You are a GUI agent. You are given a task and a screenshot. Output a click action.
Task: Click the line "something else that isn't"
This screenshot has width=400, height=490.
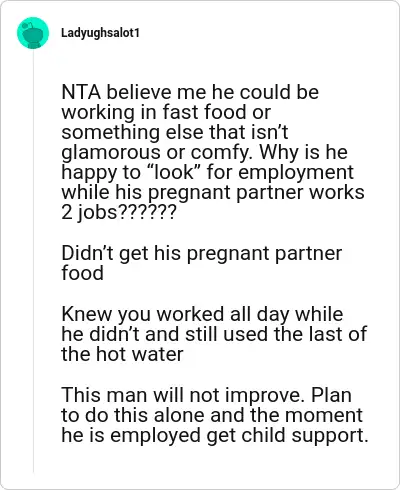[175, 132]
